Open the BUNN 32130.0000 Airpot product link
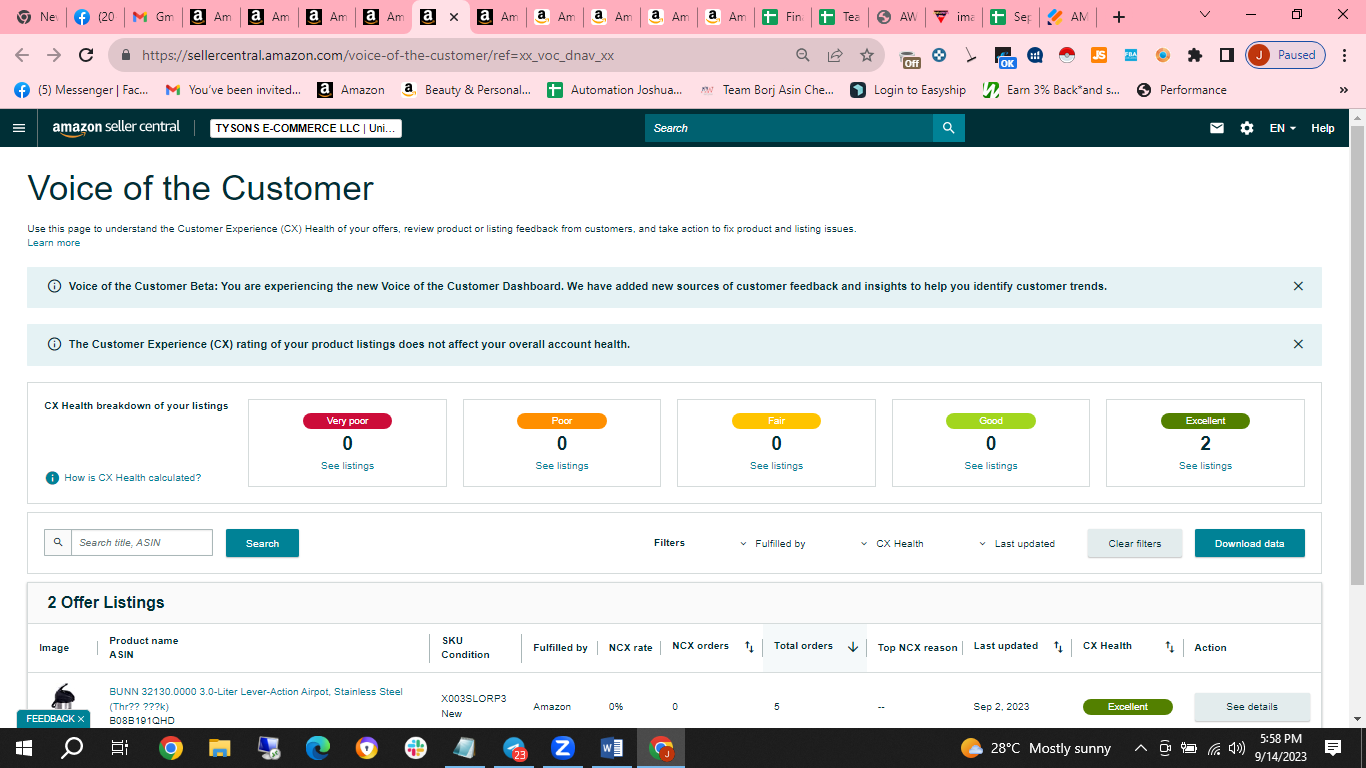This screenshot has height=768, width=1366. tap(256, 699)
